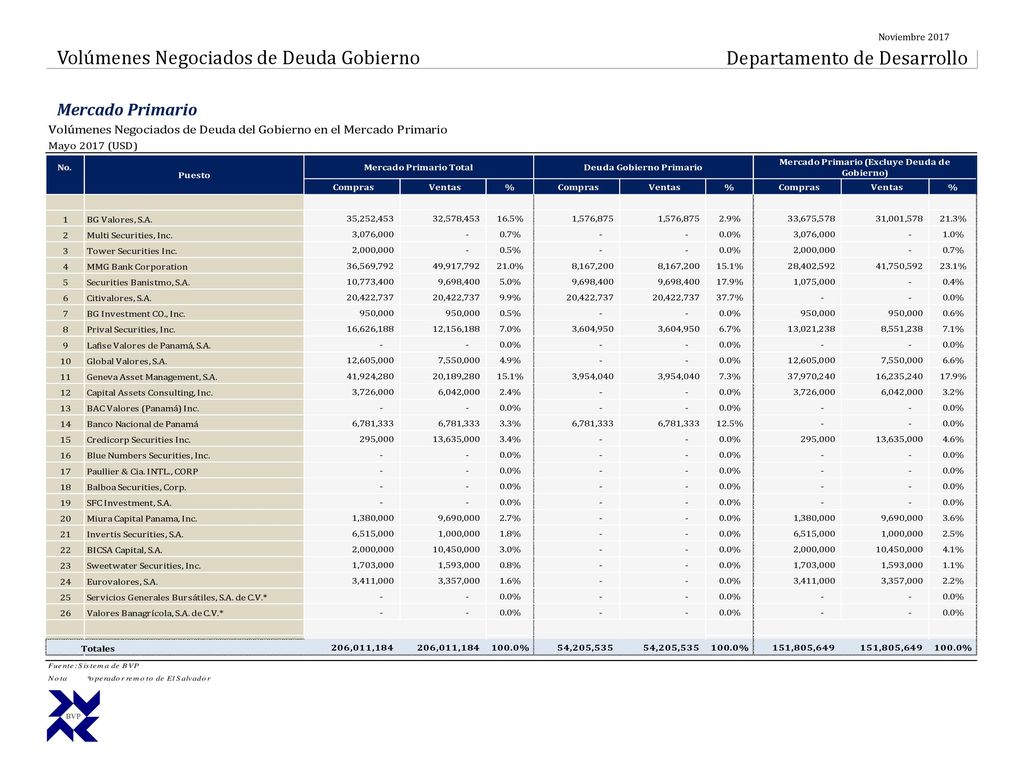
Task: Click the 'BG Valores, S.A.' row name
Action: point(120,219)
